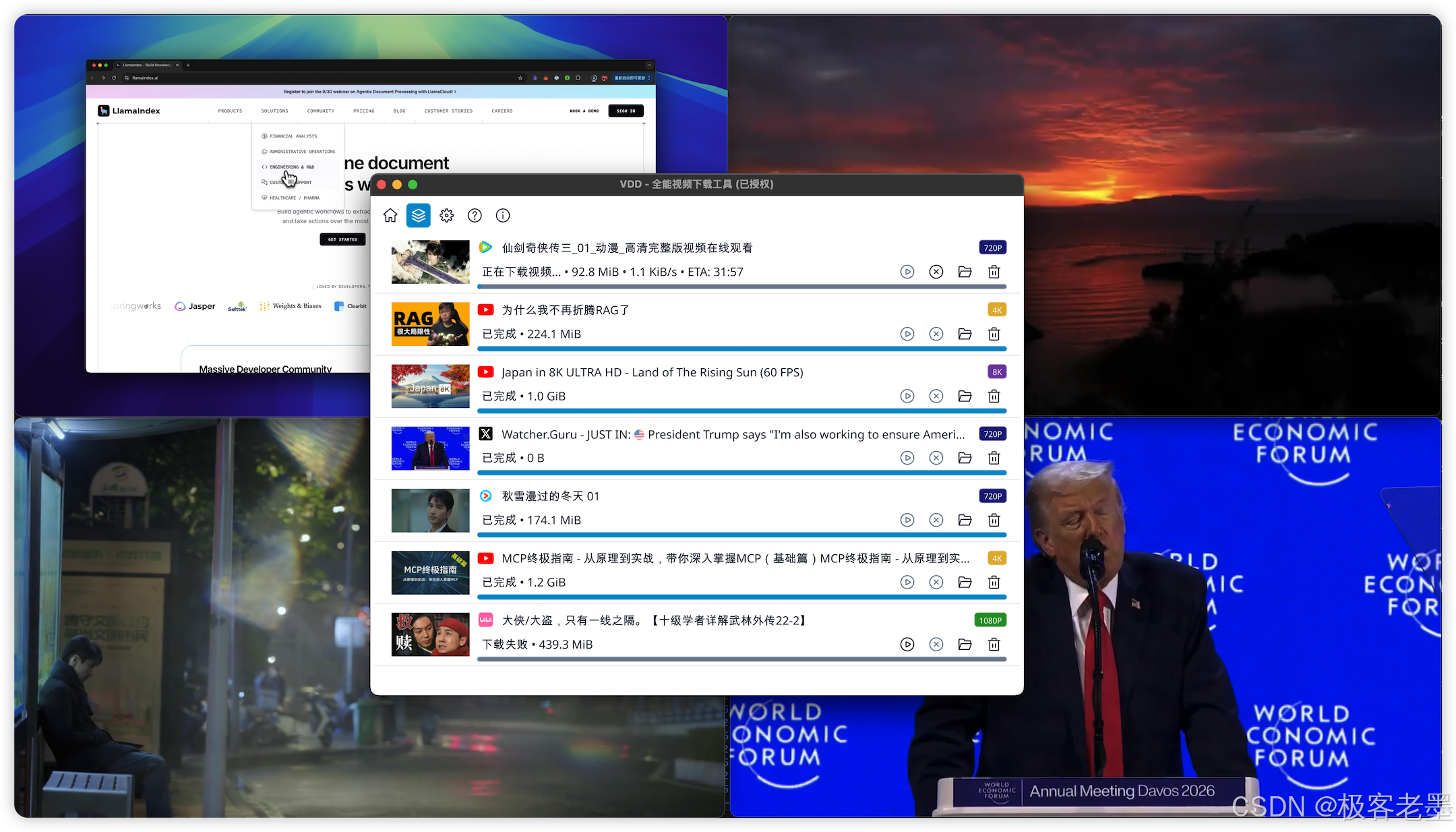The width and height of the screenshot is (1456, 832).
Task: Open SOLUTIONS menu on LlamaIndex site
Action: pyautogui.click(x=274, y=111)
